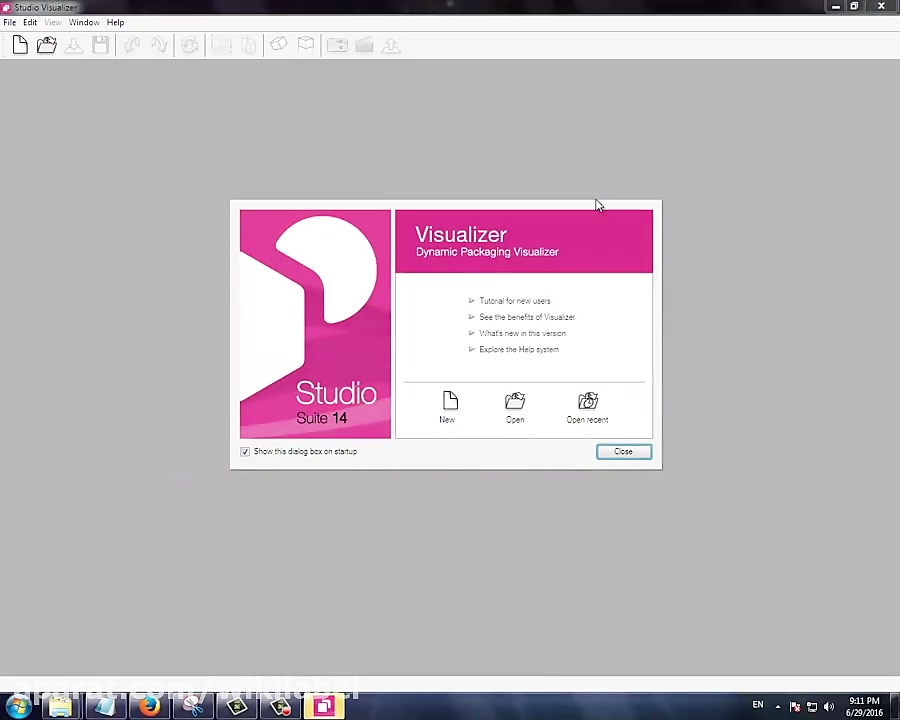Screen dimensions: 900x720
Task: Open Firefox from the taskbar
Action: (150, 706)
